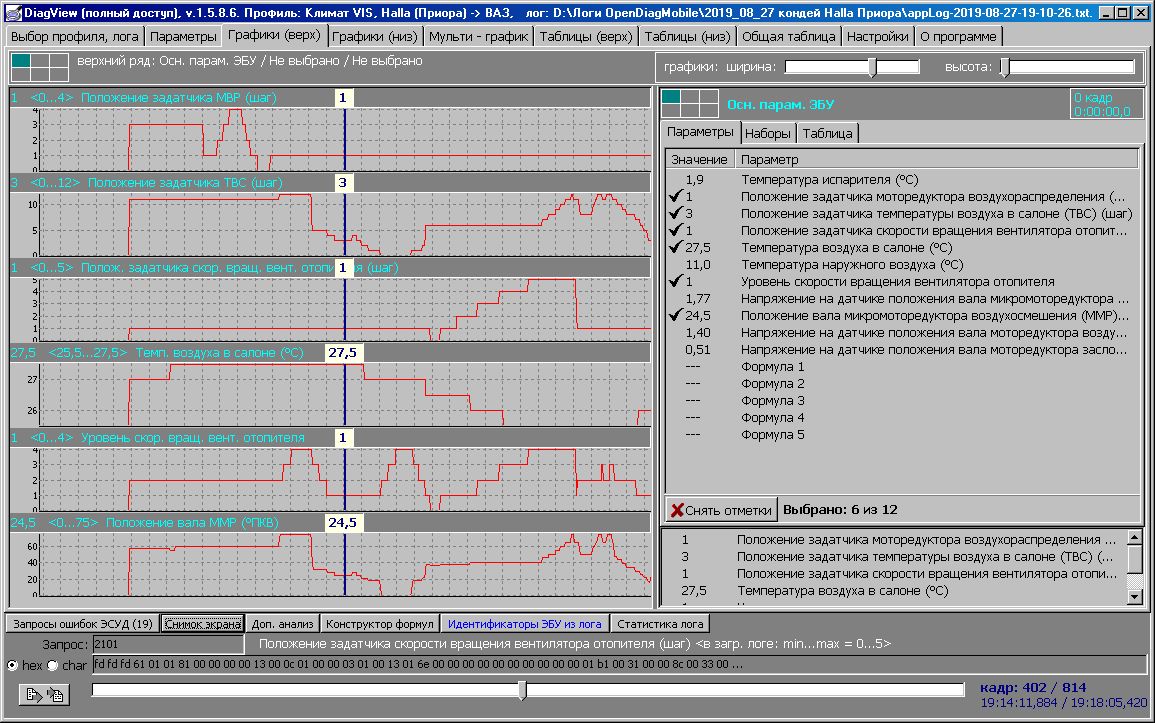Viewport: 1155px width, 723px height.
Task: Select the 'Формула 1' row
Action: pos(902,367)
